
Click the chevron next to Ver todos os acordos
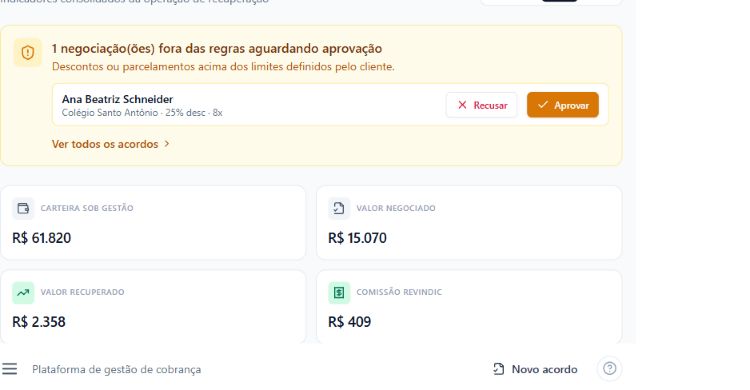tap(166, 144)
